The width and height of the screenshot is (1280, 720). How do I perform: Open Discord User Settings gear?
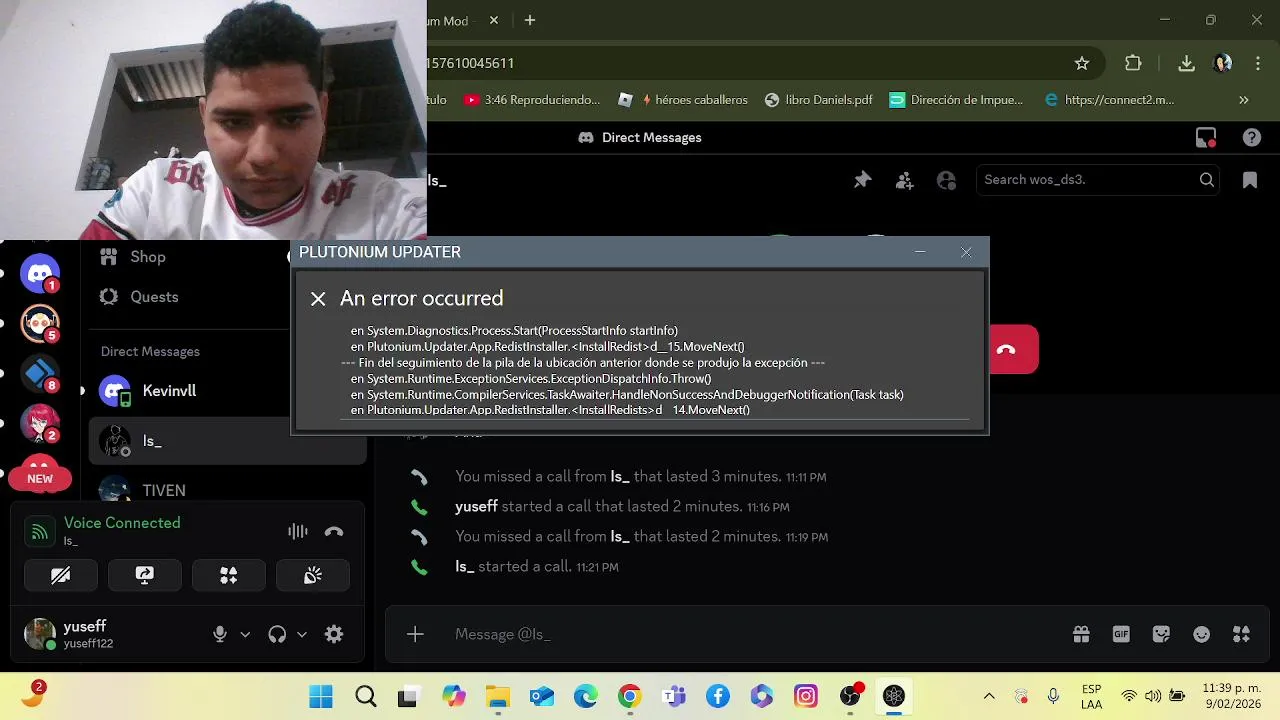pyautogui.click(x=334, y=634)
